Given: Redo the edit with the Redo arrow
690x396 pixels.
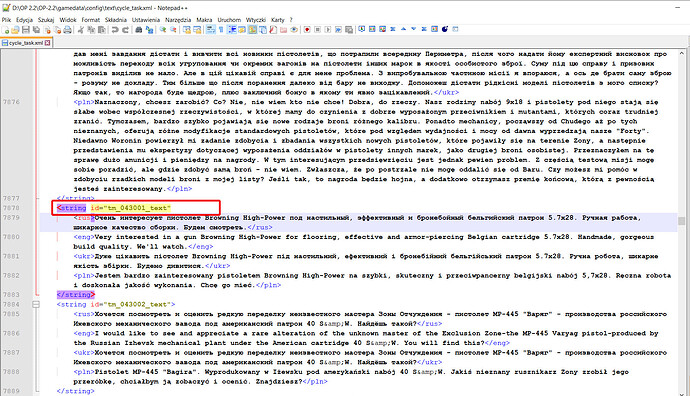Looking at the screenshot, I should click(x=125, y=29).
